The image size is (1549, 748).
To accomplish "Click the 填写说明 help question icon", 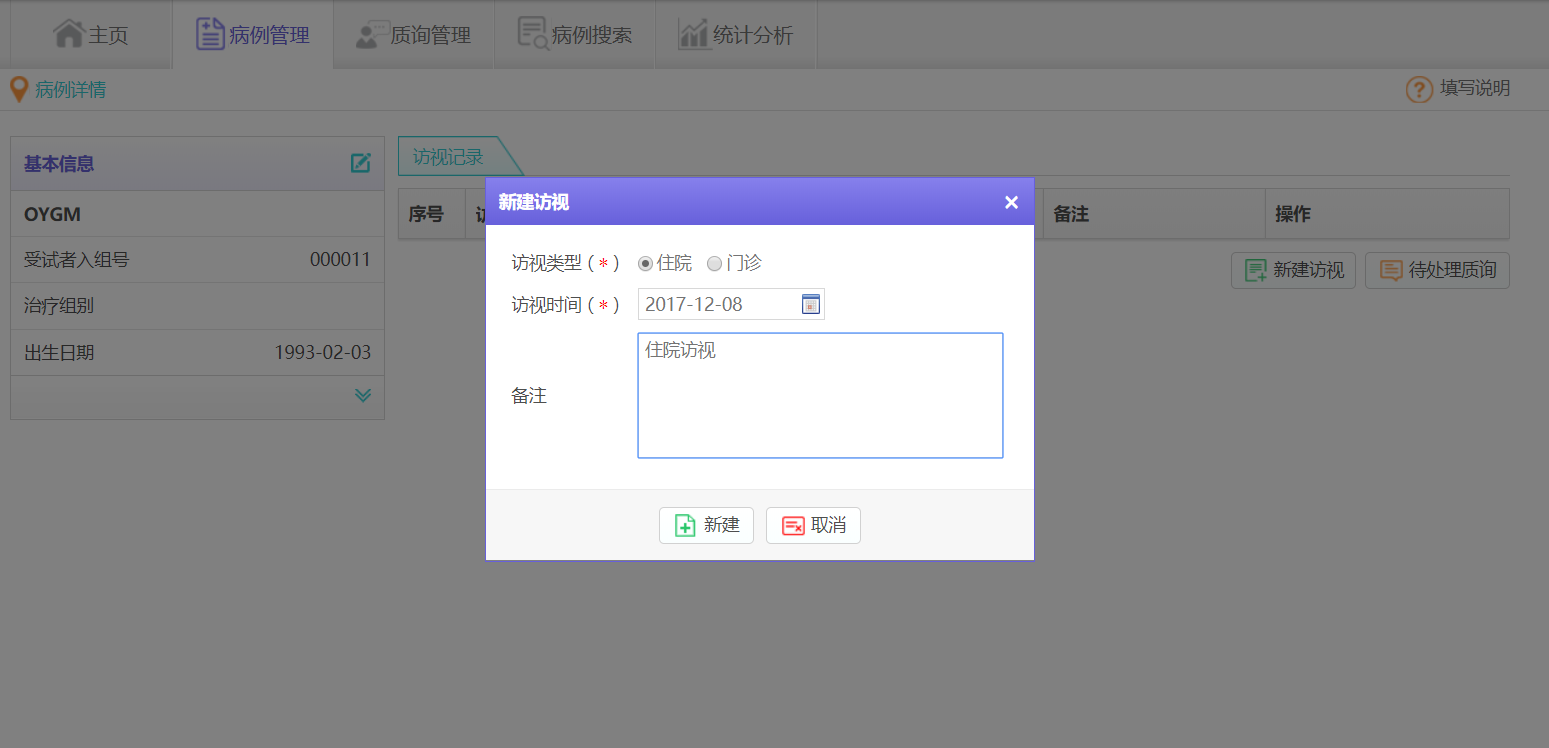I will click(1419, 90).
